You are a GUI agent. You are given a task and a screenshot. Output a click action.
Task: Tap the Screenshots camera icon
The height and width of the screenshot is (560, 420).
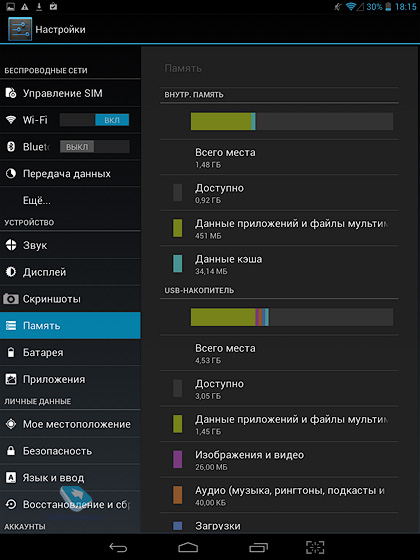[11, 299]
